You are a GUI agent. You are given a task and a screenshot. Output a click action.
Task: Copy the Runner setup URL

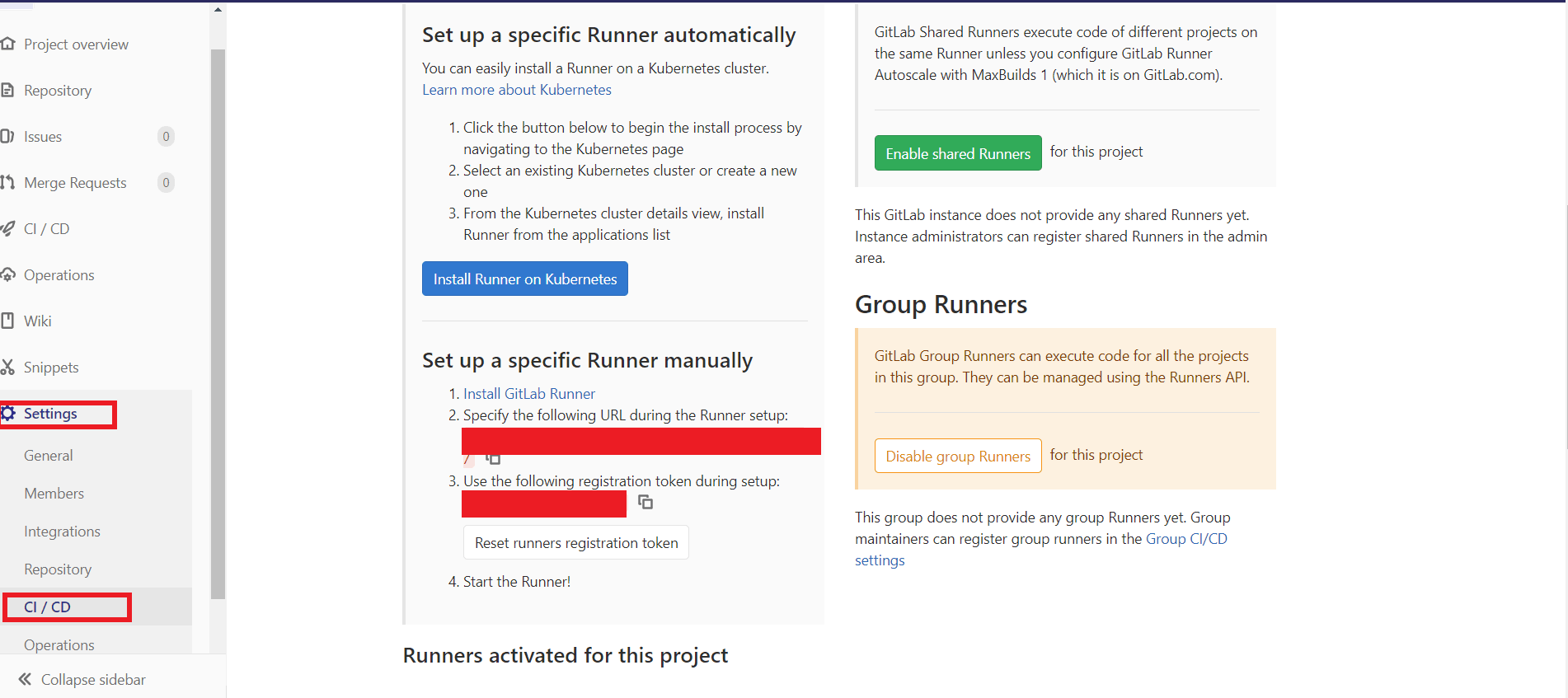point(493,458)
